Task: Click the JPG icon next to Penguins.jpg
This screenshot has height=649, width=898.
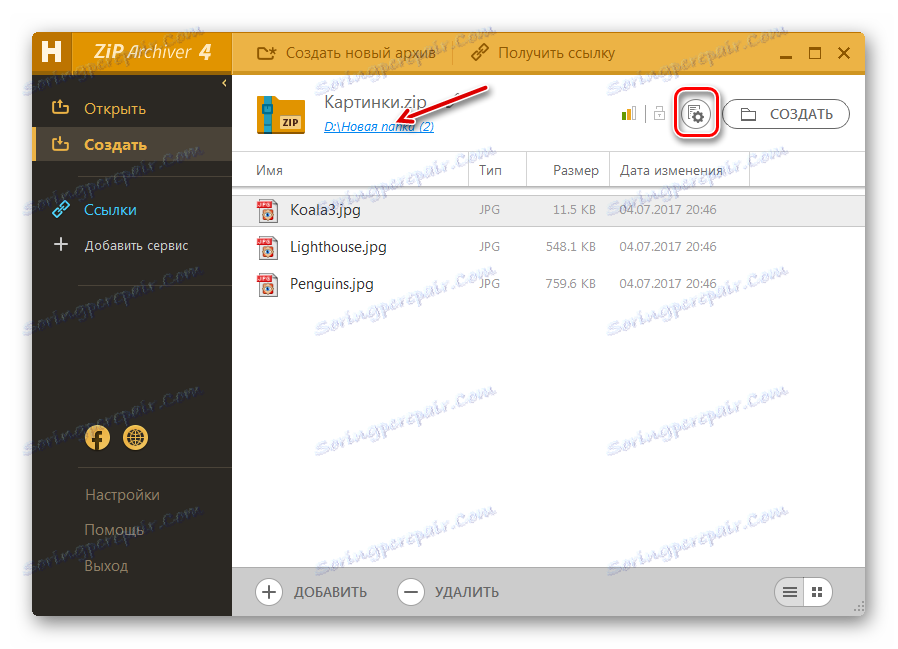Action: click(x=267, y=285)
